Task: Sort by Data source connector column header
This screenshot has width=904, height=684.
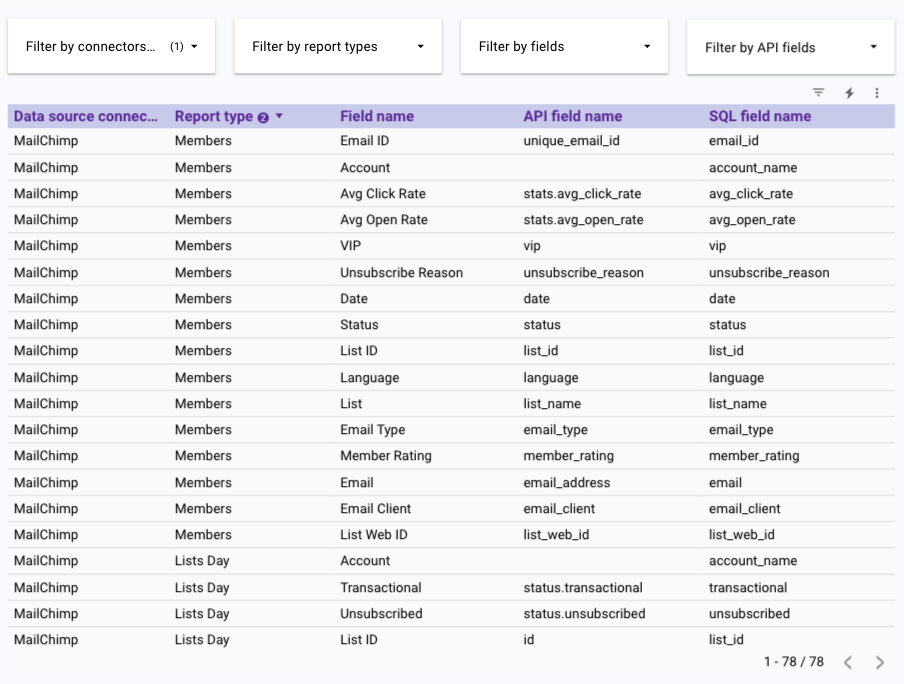Action: 86,116
